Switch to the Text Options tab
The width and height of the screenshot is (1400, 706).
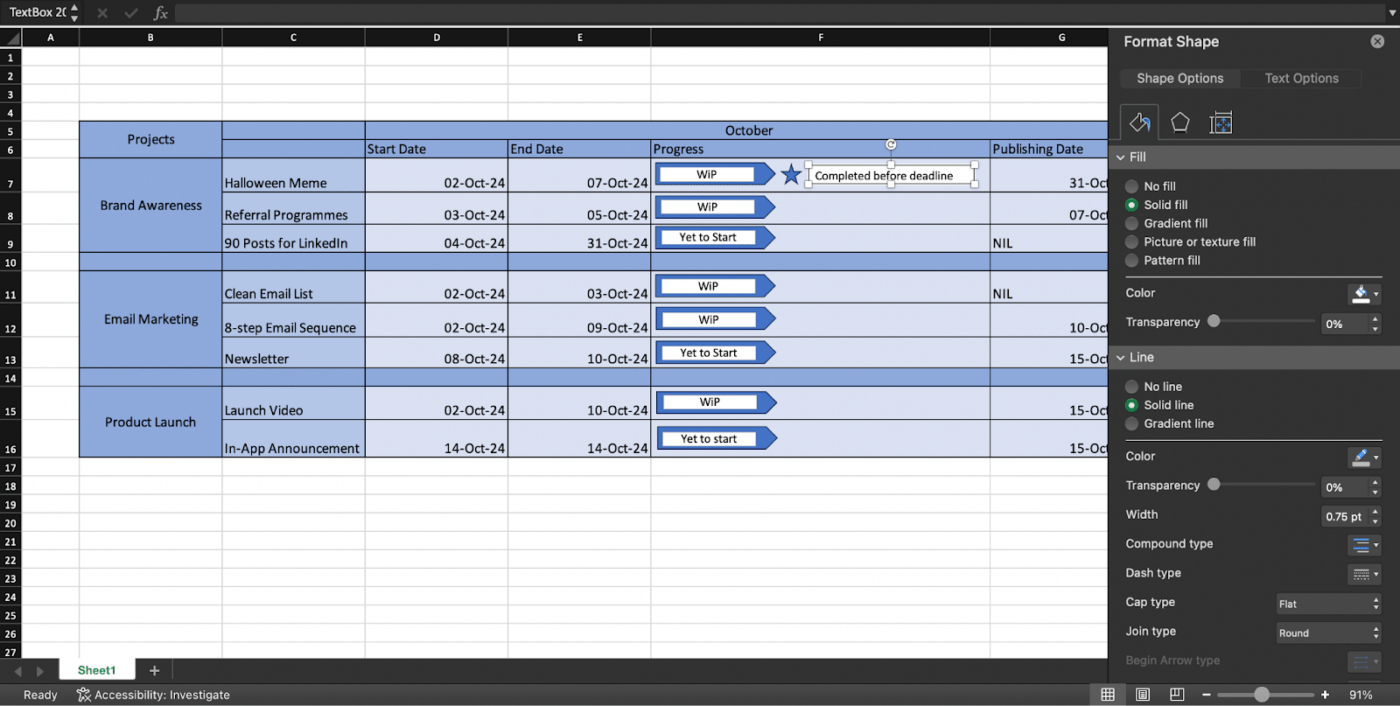point(1301,78)
